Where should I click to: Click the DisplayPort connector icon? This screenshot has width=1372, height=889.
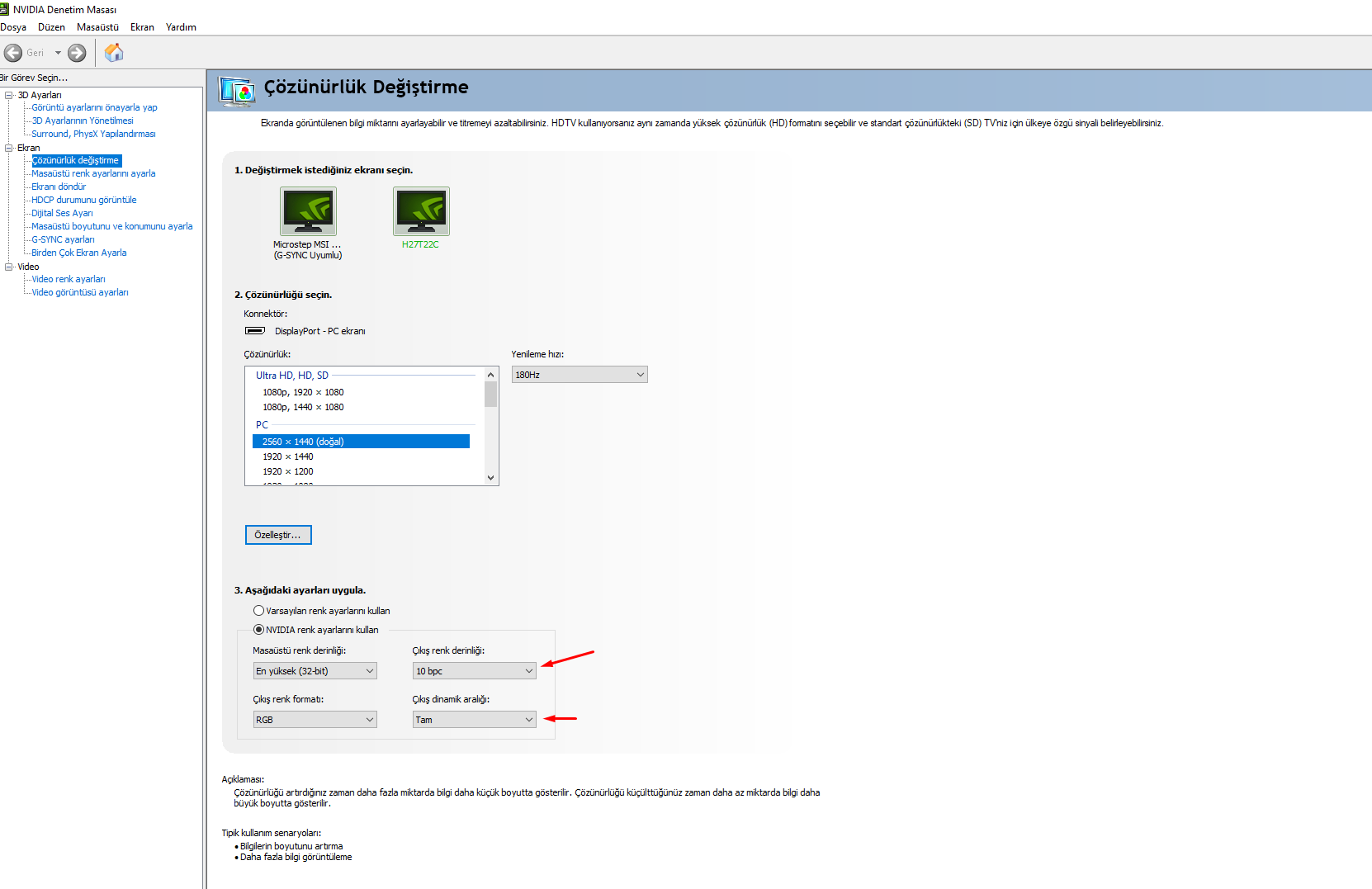tap(255, 331)
